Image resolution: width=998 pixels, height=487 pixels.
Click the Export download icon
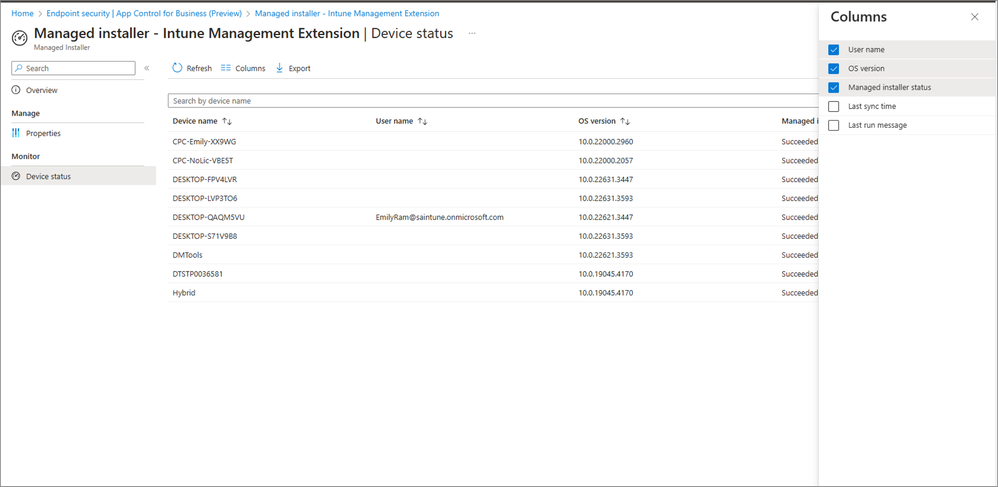tap(279, 68)
